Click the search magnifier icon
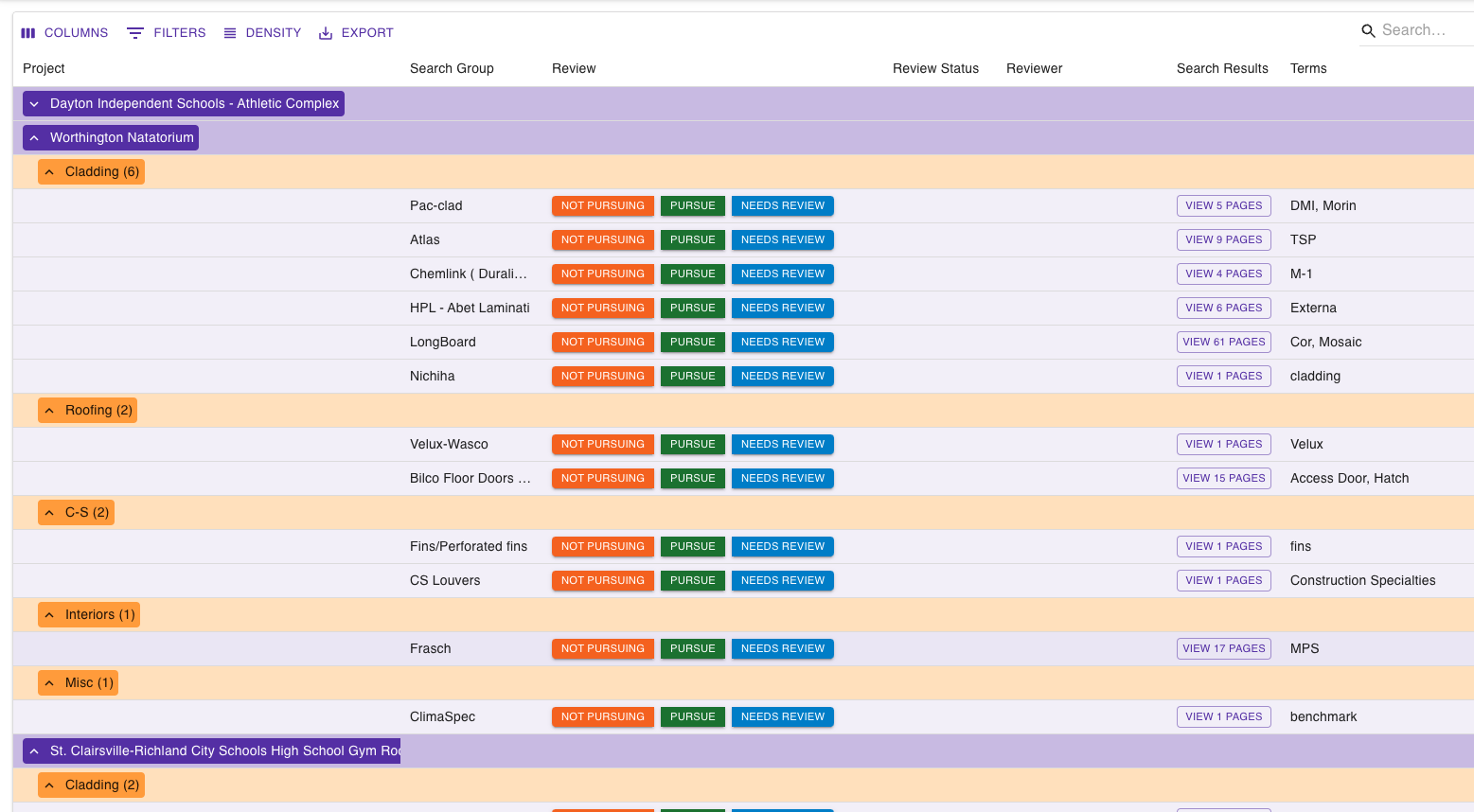1474x812 pixels. coord(1368,31)
